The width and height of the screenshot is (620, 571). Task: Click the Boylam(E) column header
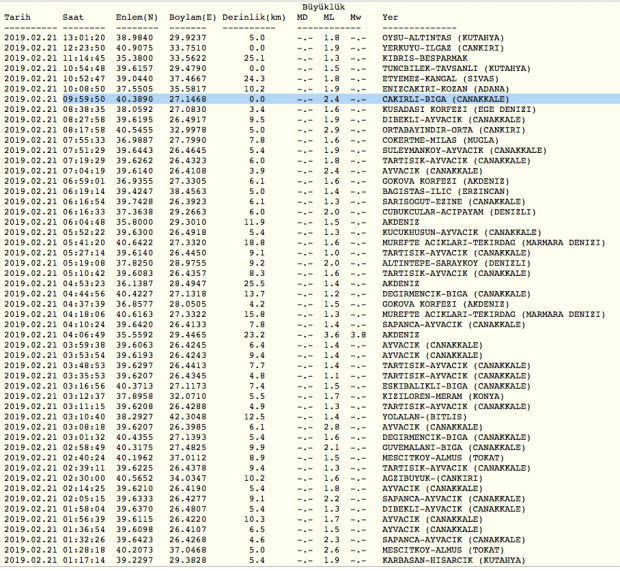[188, 18]
